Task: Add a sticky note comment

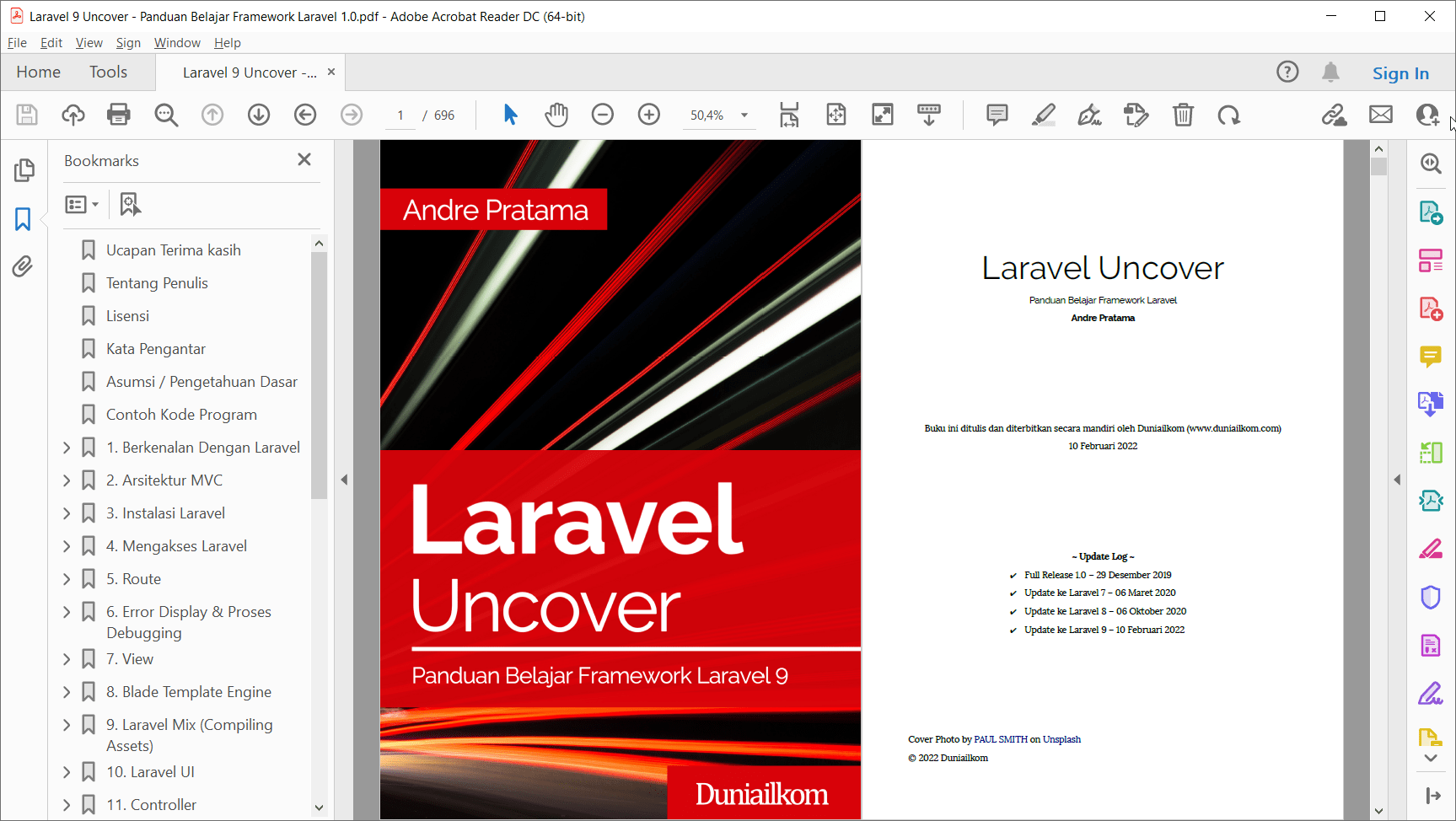Action: click(x=997, y=115)
